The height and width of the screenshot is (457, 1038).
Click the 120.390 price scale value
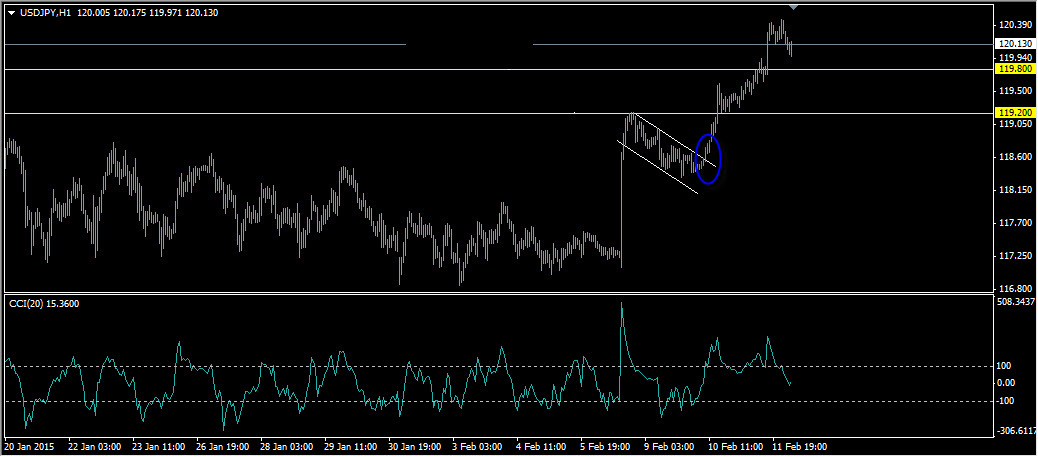point(1015,25)
